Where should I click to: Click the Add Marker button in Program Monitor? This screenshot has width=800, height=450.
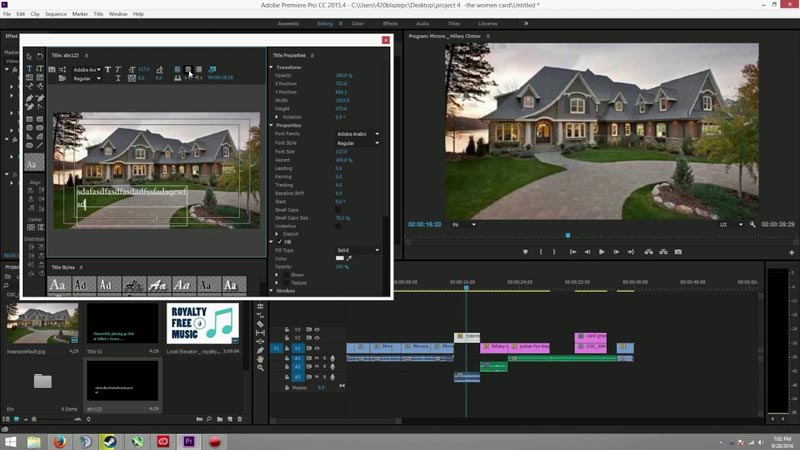[x=525, y=252]
